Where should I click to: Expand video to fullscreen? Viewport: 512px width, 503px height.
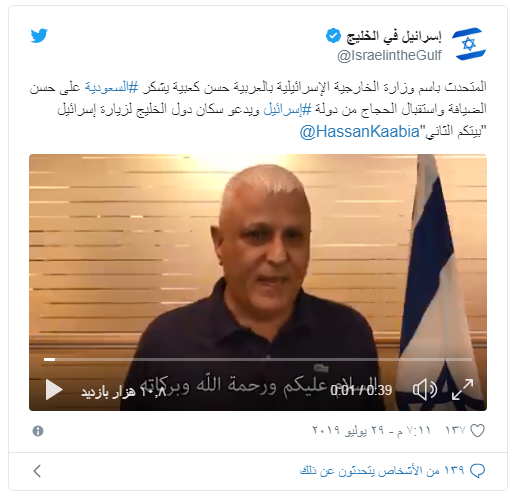tap(462, 389)
